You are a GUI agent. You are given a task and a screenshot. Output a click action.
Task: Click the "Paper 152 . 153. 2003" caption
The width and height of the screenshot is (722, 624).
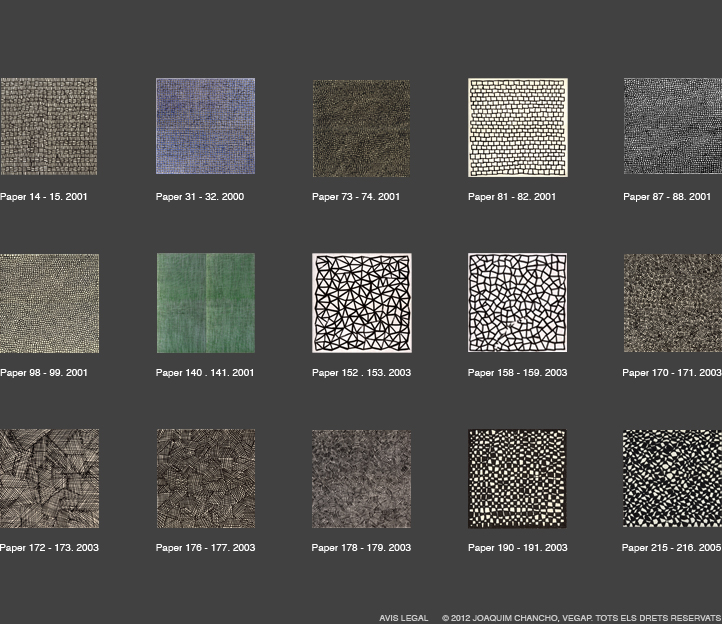click(361, 373)
